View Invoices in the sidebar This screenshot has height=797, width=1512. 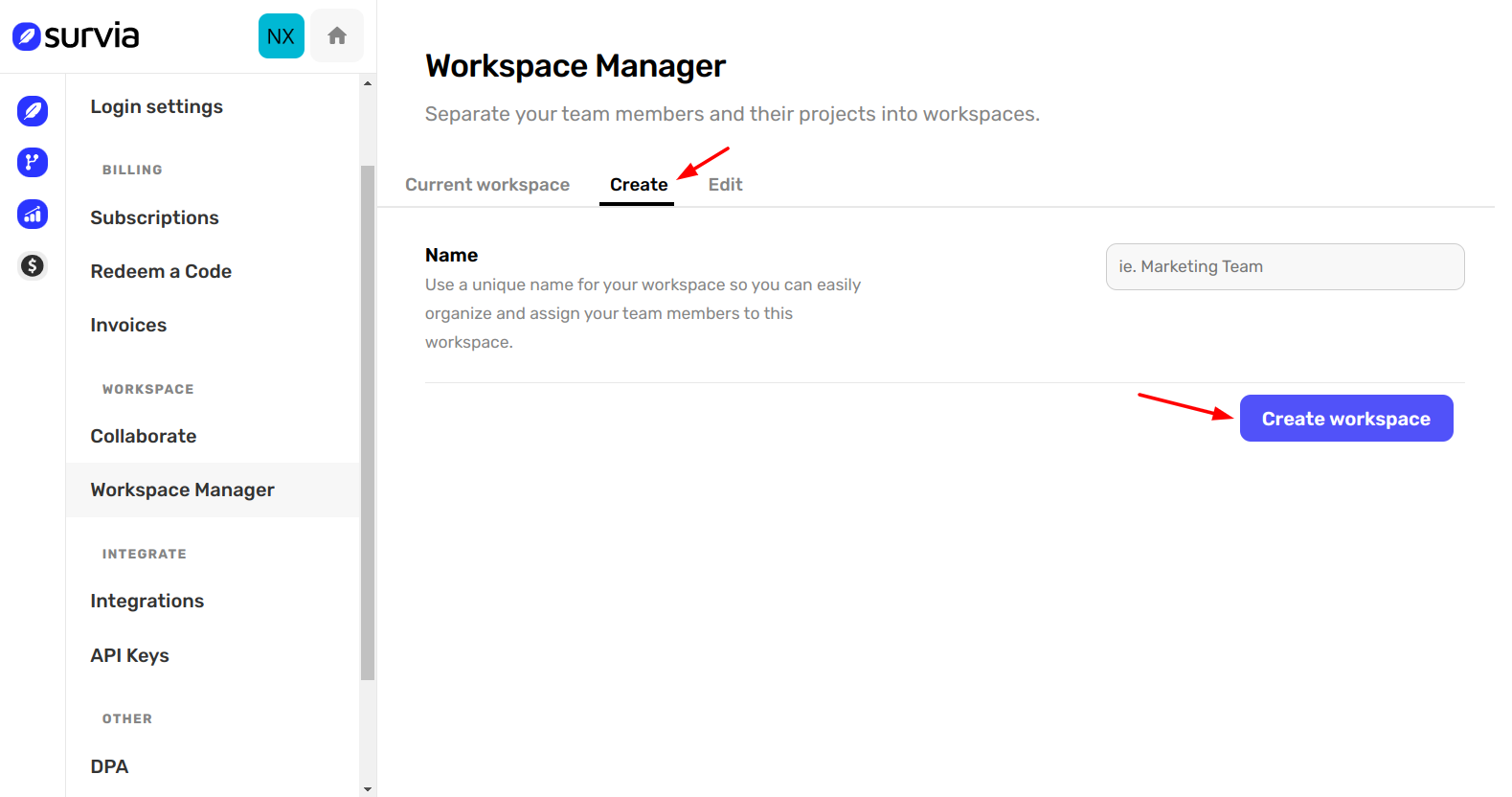click(128, 325)
